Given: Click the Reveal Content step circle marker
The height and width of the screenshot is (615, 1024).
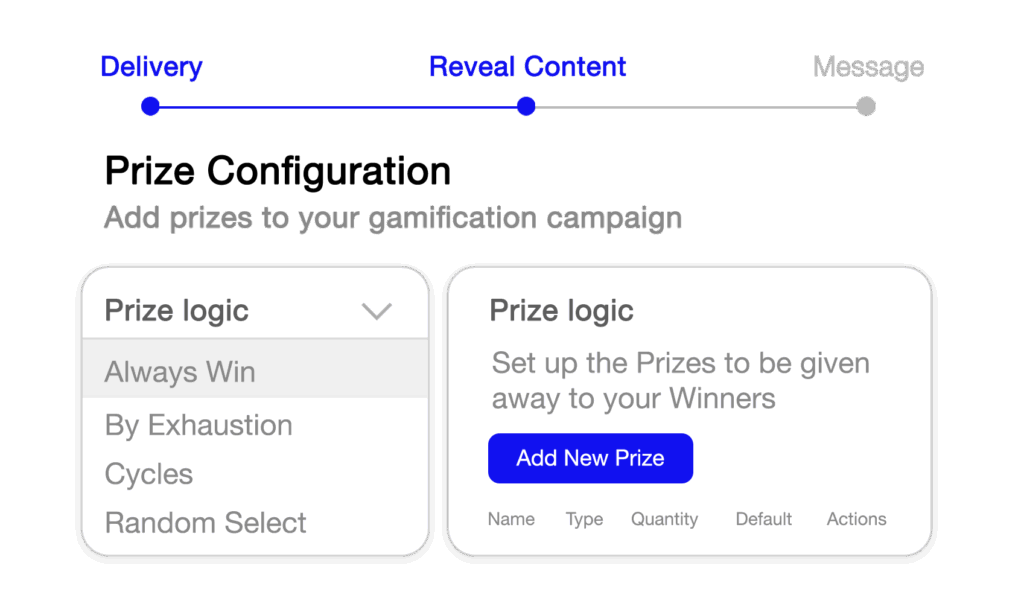Looking at the screenshot, I should click(527, 106).
